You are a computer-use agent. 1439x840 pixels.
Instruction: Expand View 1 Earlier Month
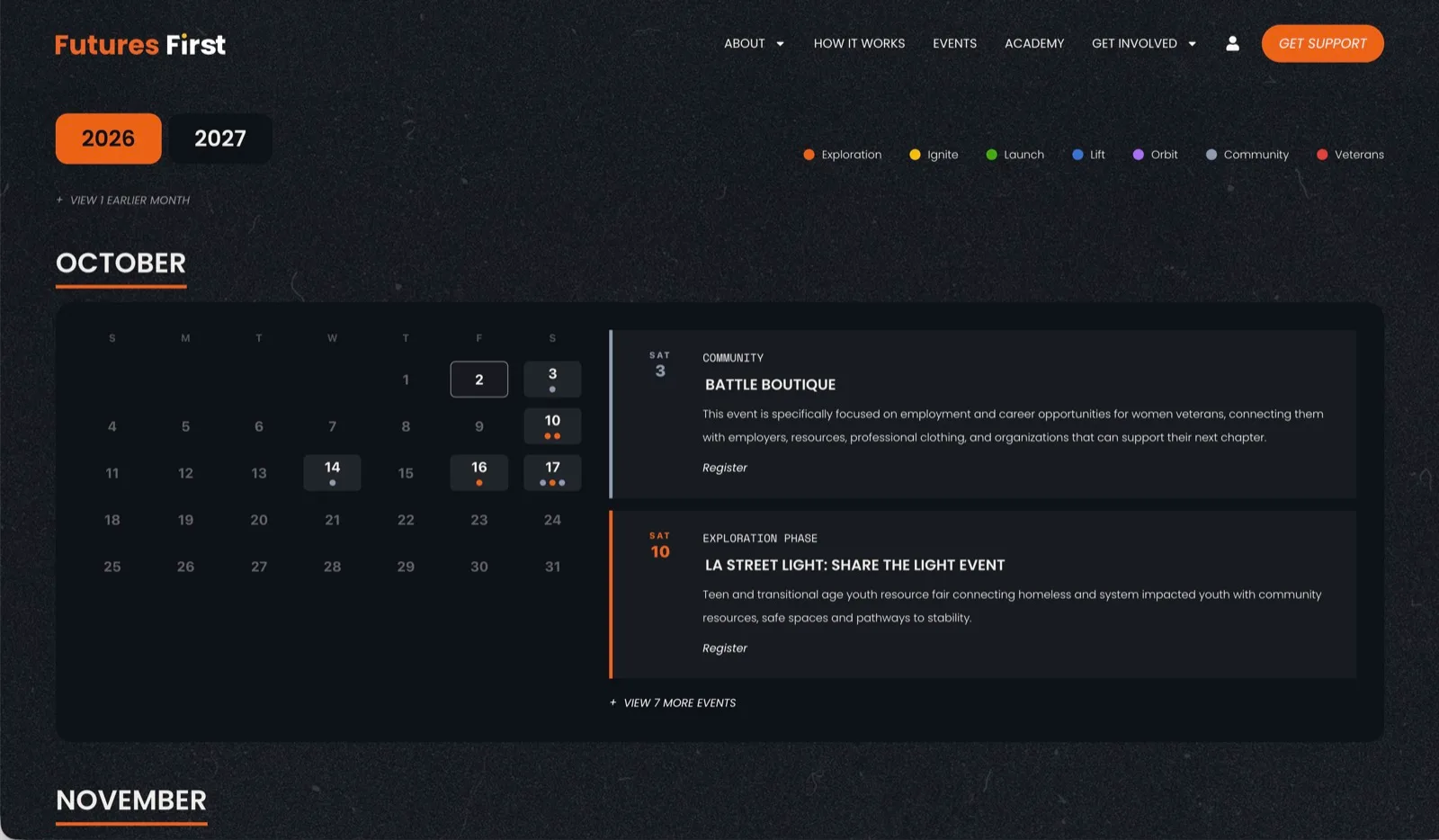[123, 200]
